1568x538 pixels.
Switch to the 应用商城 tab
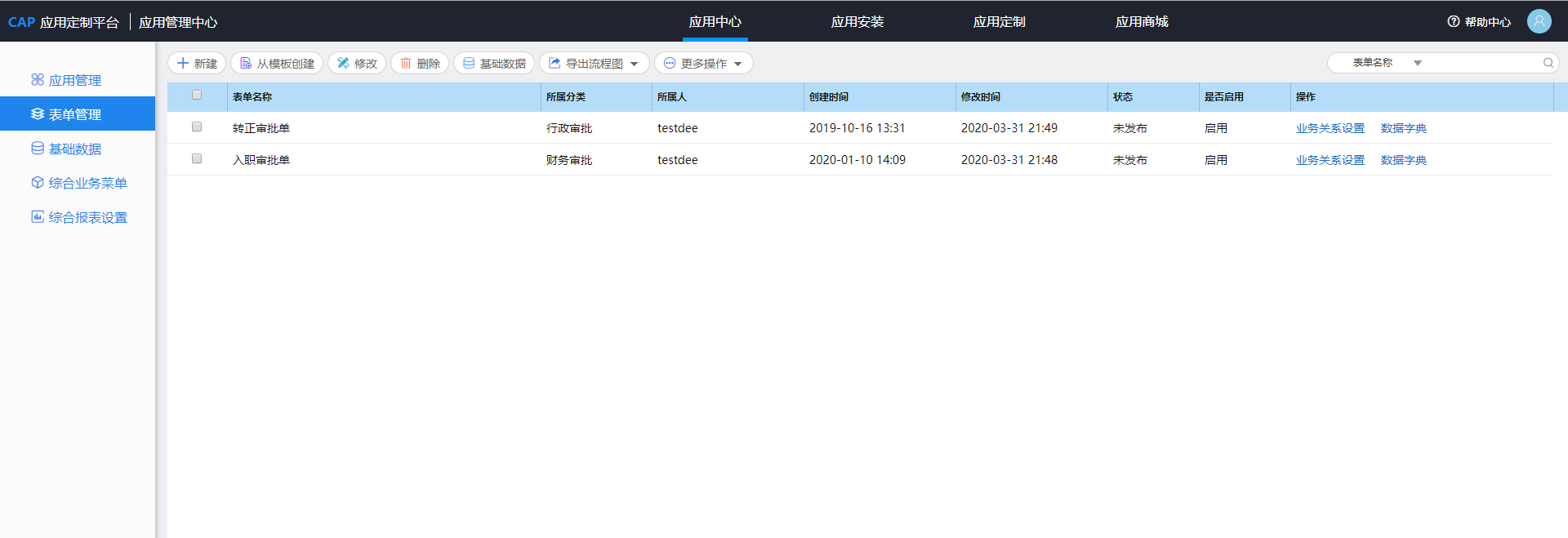click(1142, 22)
